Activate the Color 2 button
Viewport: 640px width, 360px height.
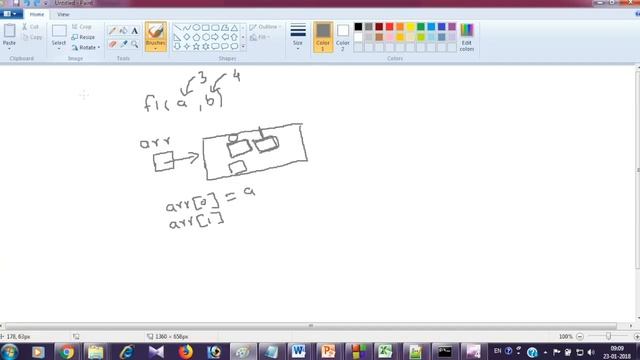coord(343,37)
